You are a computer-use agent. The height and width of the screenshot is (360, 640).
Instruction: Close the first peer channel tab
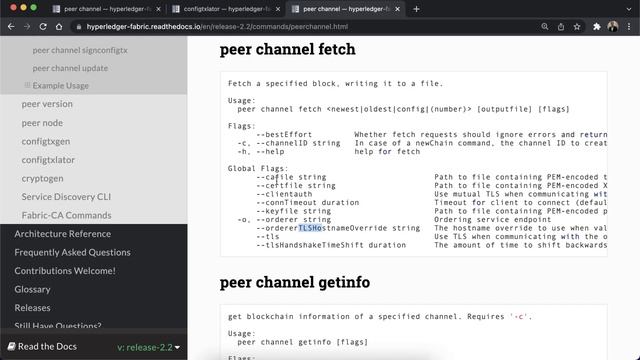coord(158,9)
